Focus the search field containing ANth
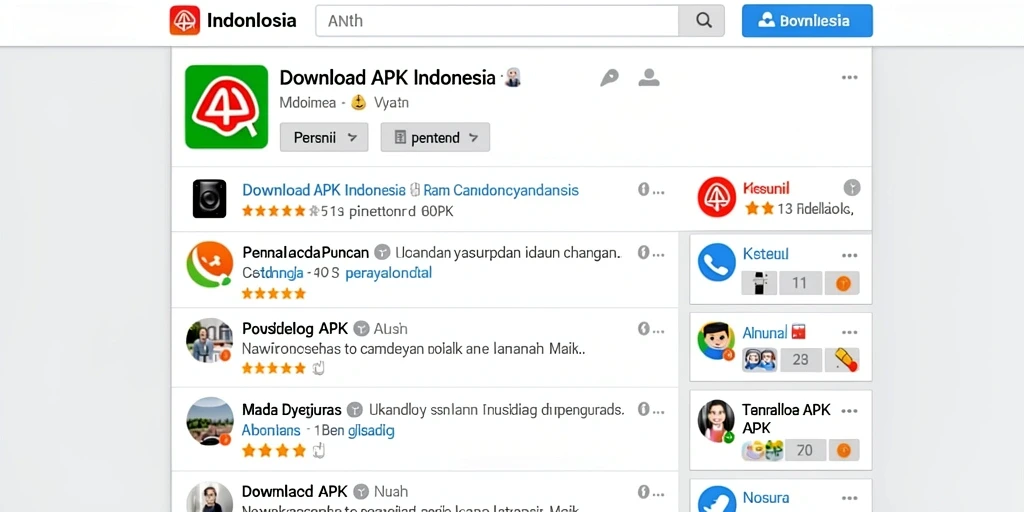 [497, 20]
